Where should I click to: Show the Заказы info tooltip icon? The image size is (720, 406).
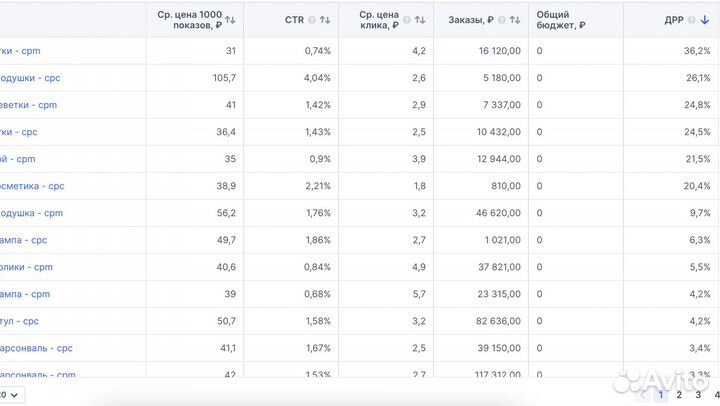(502, 20)
